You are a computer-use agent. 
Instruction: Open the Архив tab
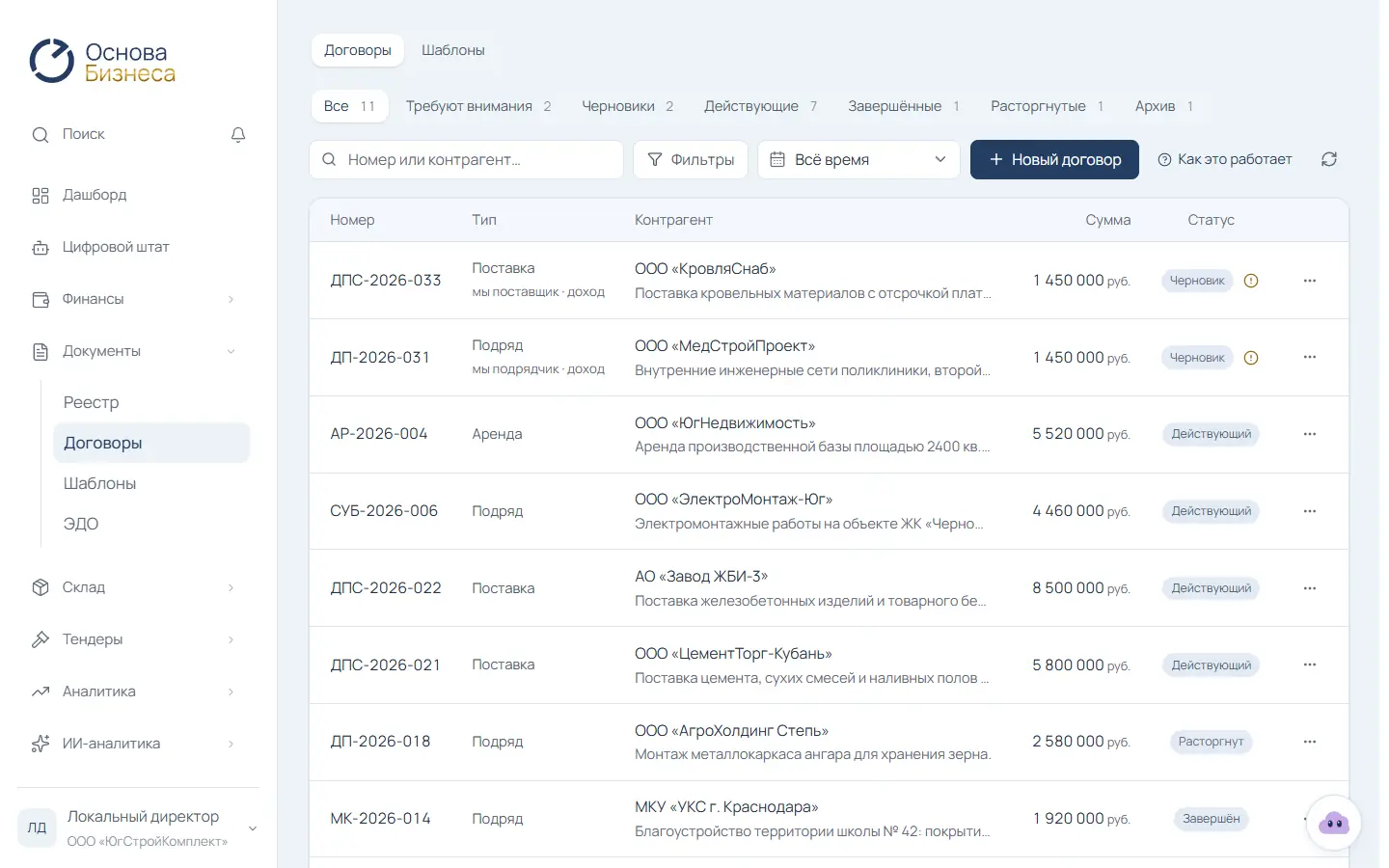point(1164,106)
